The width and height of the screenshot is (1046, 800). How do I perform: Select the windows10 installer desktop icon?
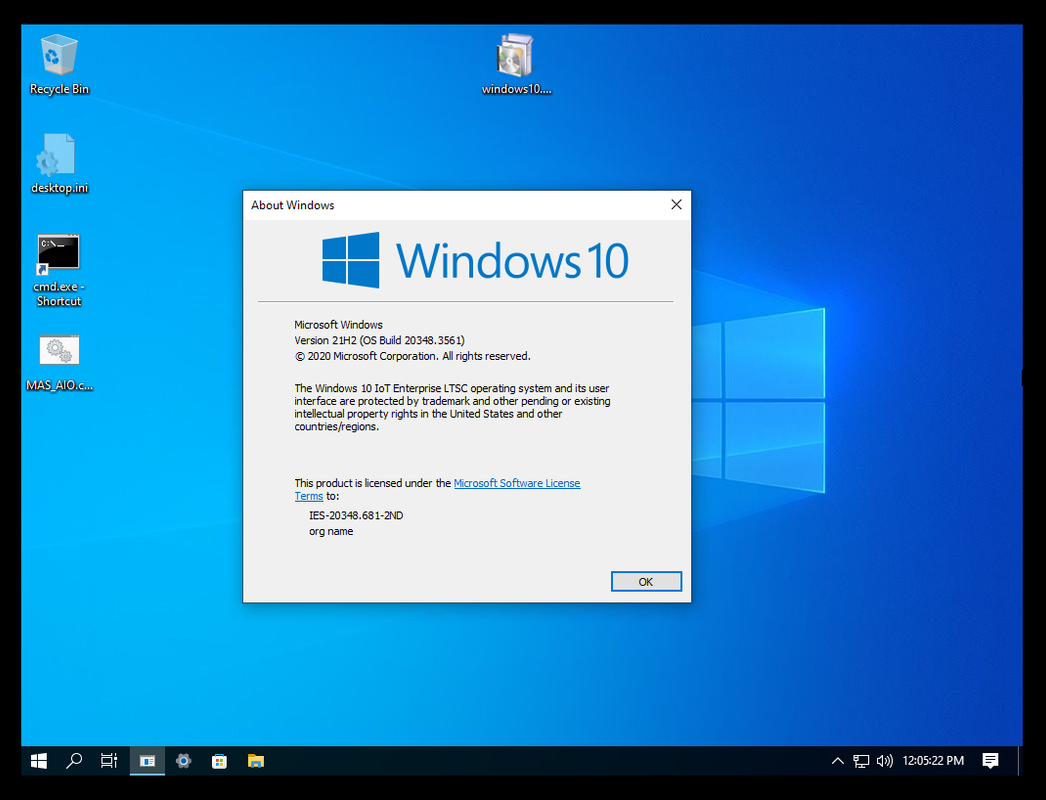(x=516, y=64)
